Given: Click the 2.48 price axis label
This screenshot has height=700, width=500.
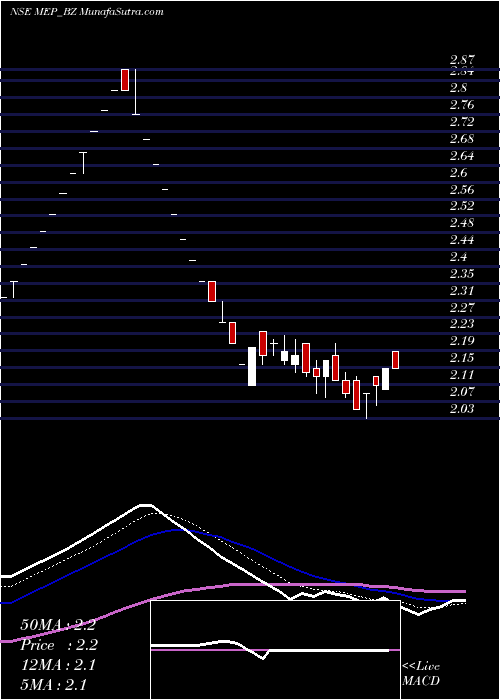Looking at the screenshot, I should pos(462,223).
